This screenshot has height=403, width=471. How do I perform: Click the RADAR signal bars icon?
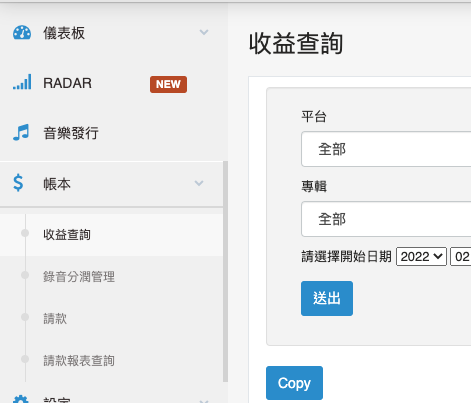(22, 82)
